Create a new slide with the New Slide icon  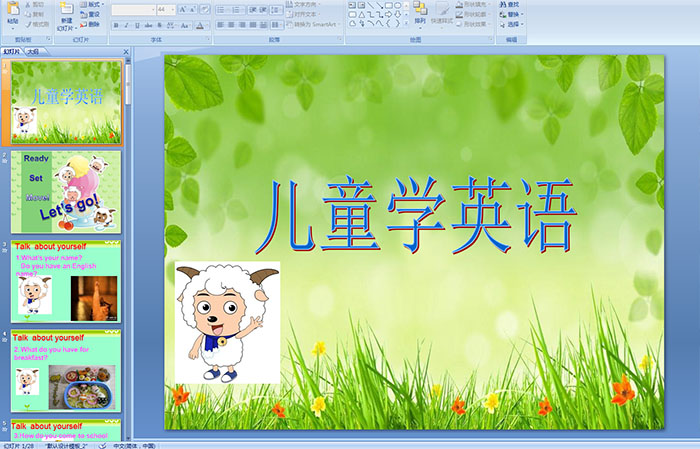(x=67, y=9)
